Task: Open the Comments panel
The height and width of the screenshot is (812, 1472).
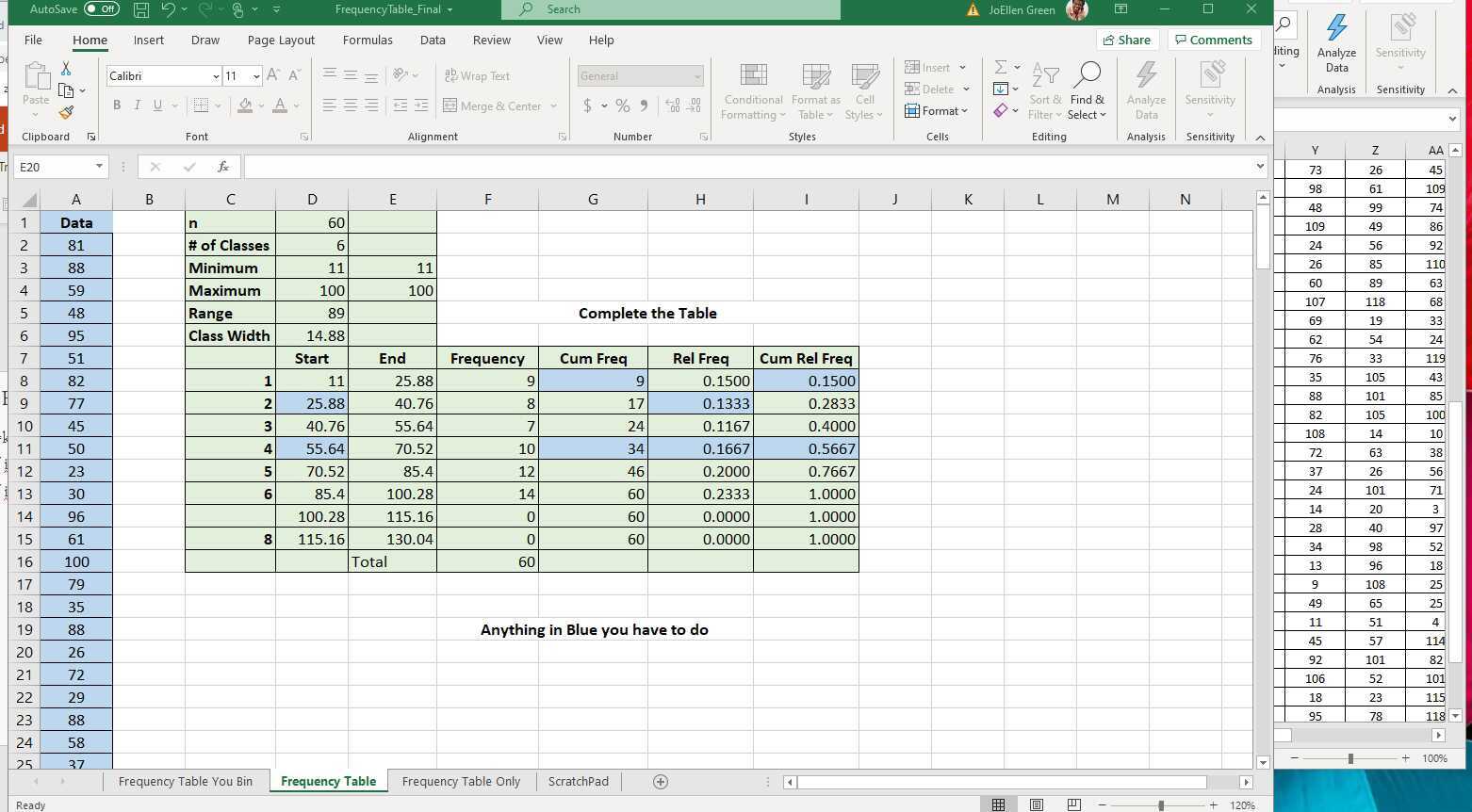Action: click(x=1214, y=40)
